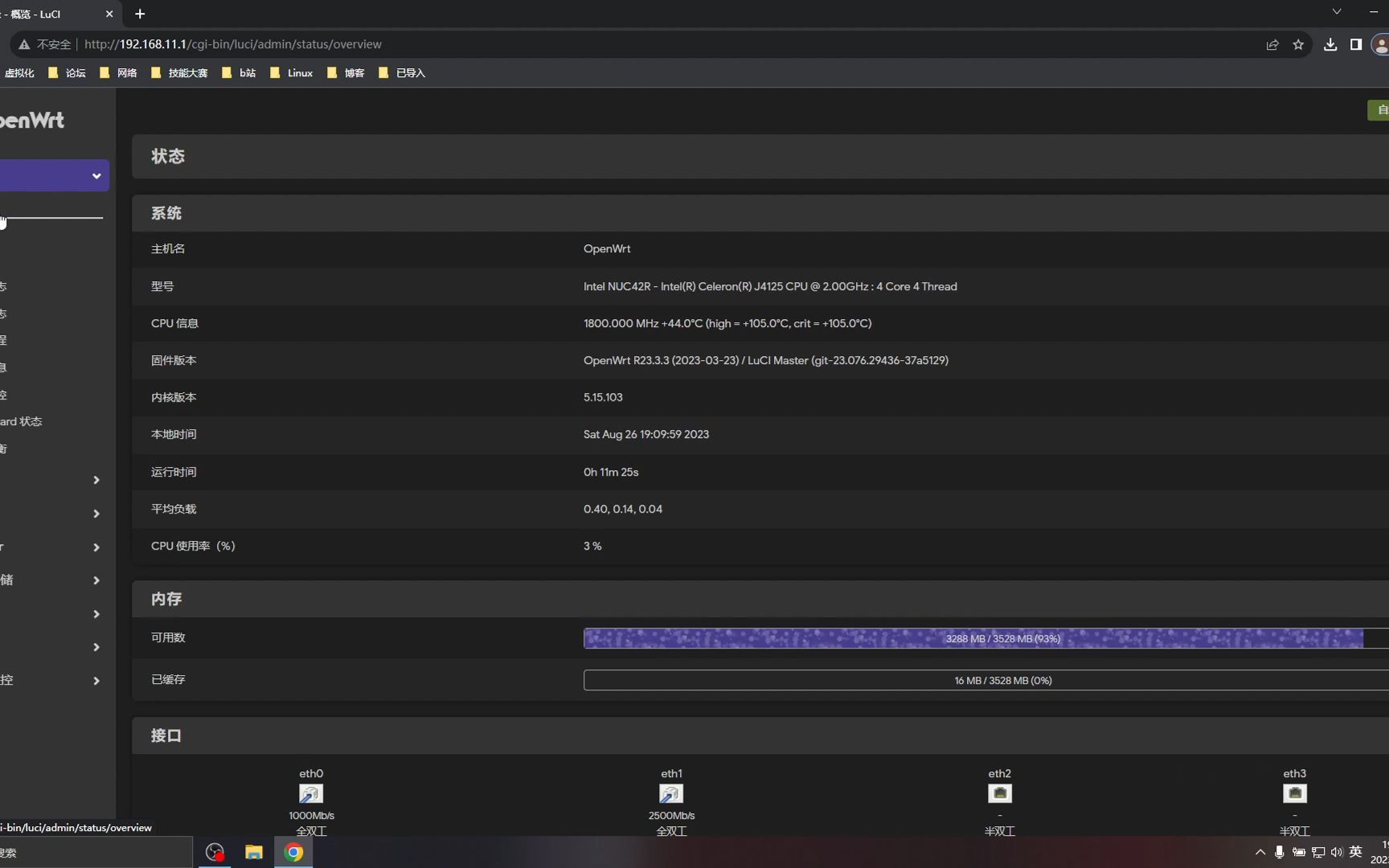Open the 博客 bookmark folder
Viewport: 1389px width, 868px height.
(346, 73)
